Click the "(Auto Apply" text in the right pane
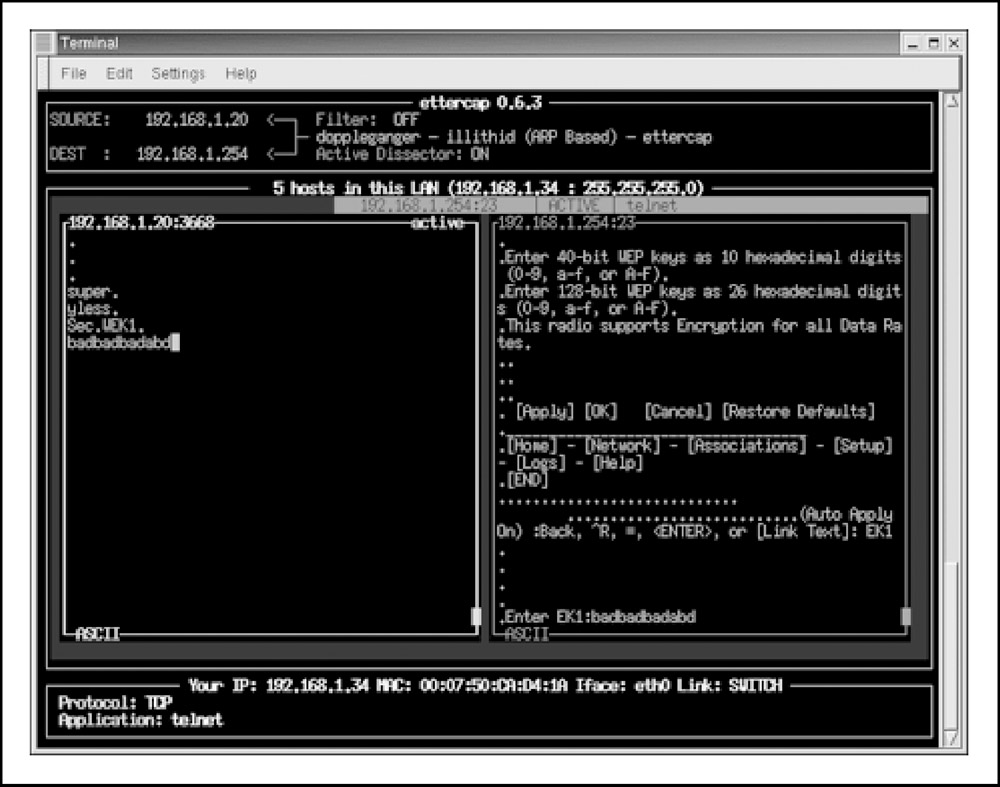Screen dimensions: 1000x787 point(846,514)
